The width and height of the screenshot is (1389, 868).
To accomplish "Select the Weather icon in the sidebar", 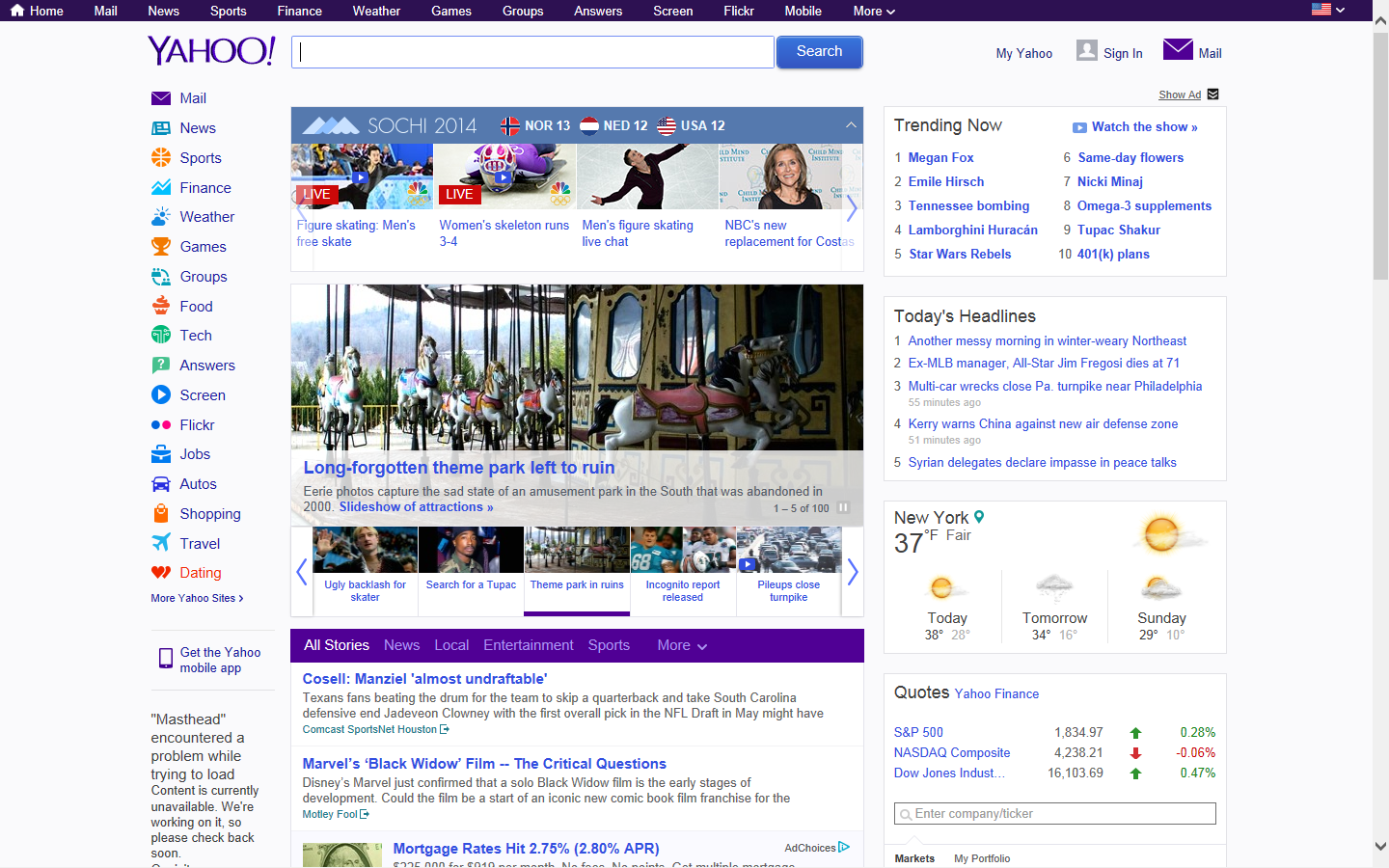I will click(161, 217).
